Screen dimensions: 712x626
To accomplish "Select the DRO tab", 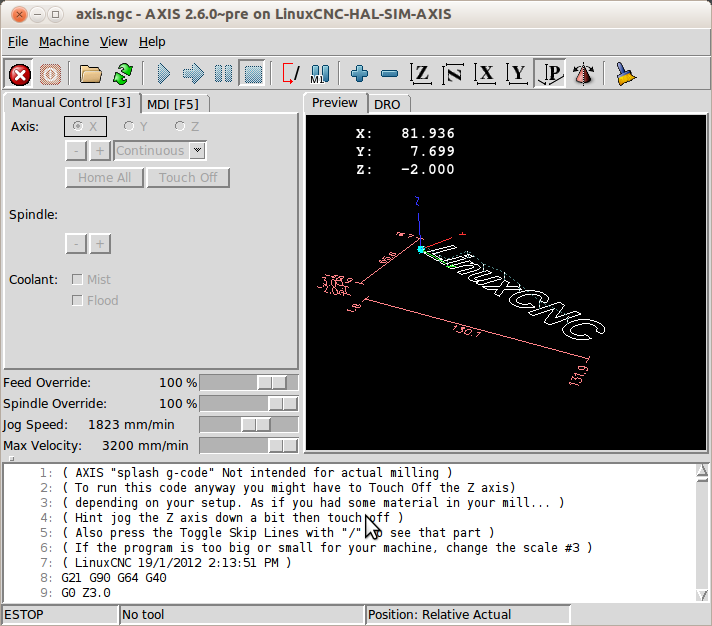I will (387, 104).
